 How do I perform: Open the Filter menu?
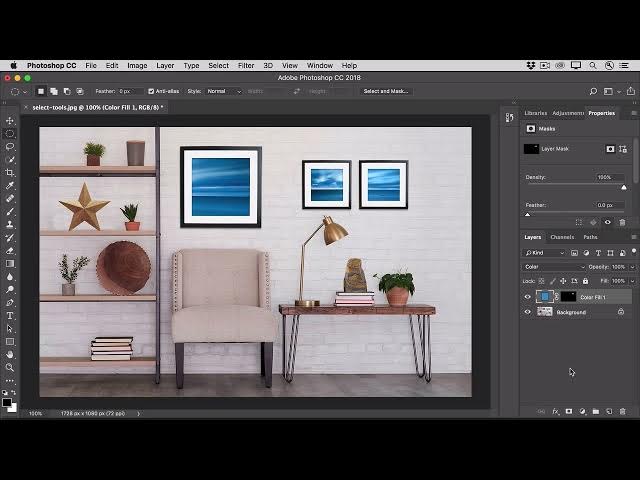pyautogui.click(x=246, y=65)
